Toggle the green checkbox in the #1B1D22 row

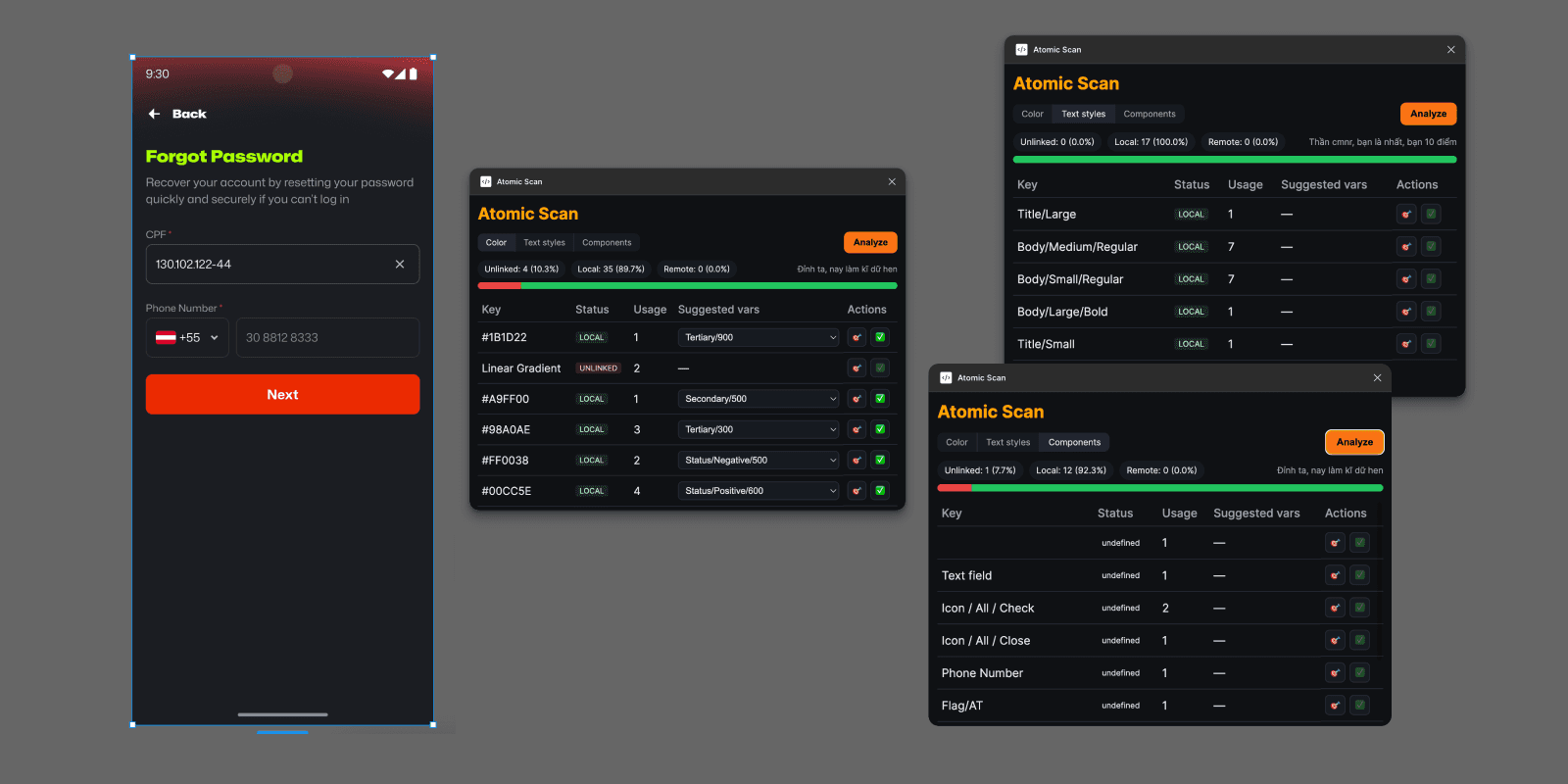(x=880, y=337)
